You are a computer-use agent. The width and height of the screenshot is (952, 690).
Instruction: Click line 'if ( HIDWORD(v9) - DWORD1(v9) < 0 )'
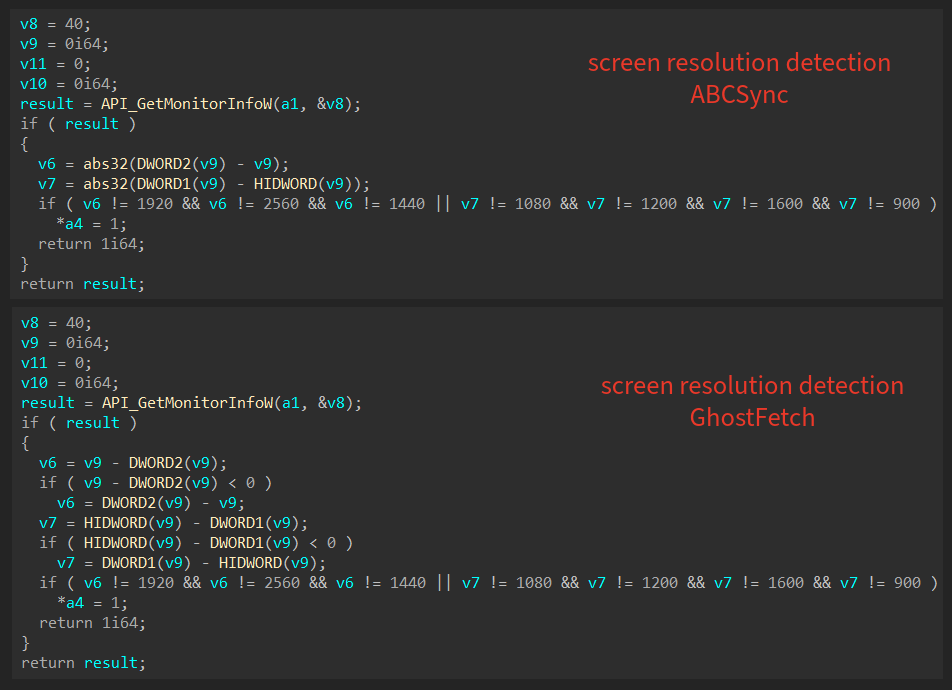(x=196, y=543)
